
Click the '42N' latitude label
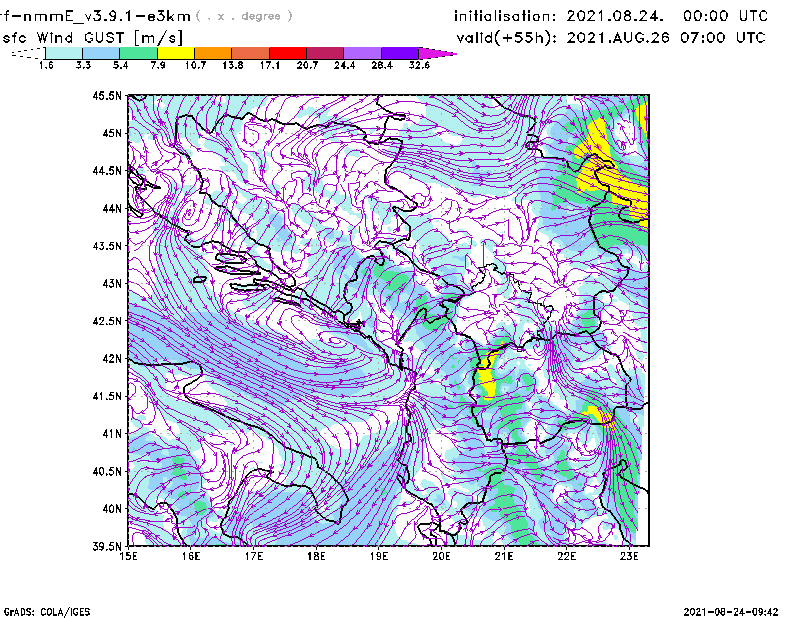[112, 358]
